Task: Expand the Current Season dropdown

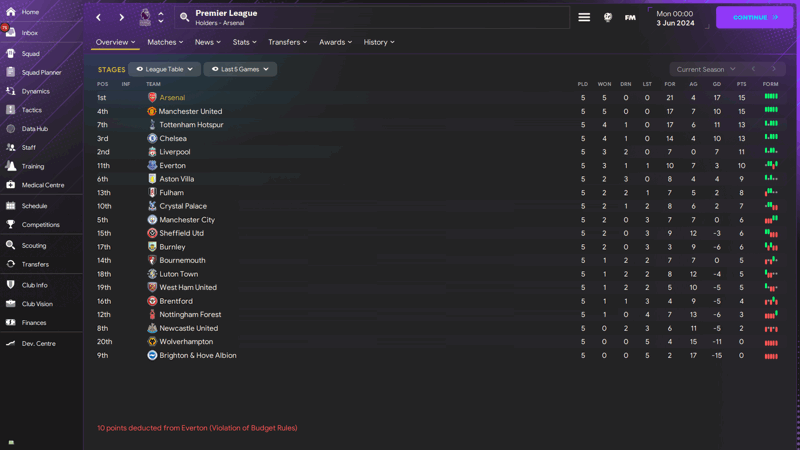Action: (x=705, y=69)
